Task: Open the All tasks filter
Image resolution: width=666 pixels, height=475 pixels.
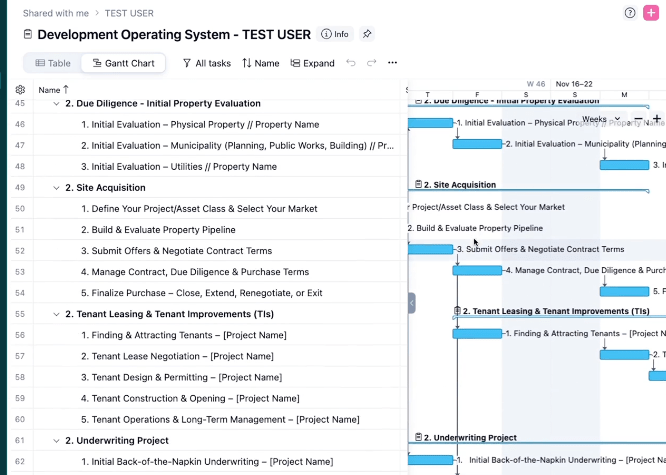Action: click(206, 63)
